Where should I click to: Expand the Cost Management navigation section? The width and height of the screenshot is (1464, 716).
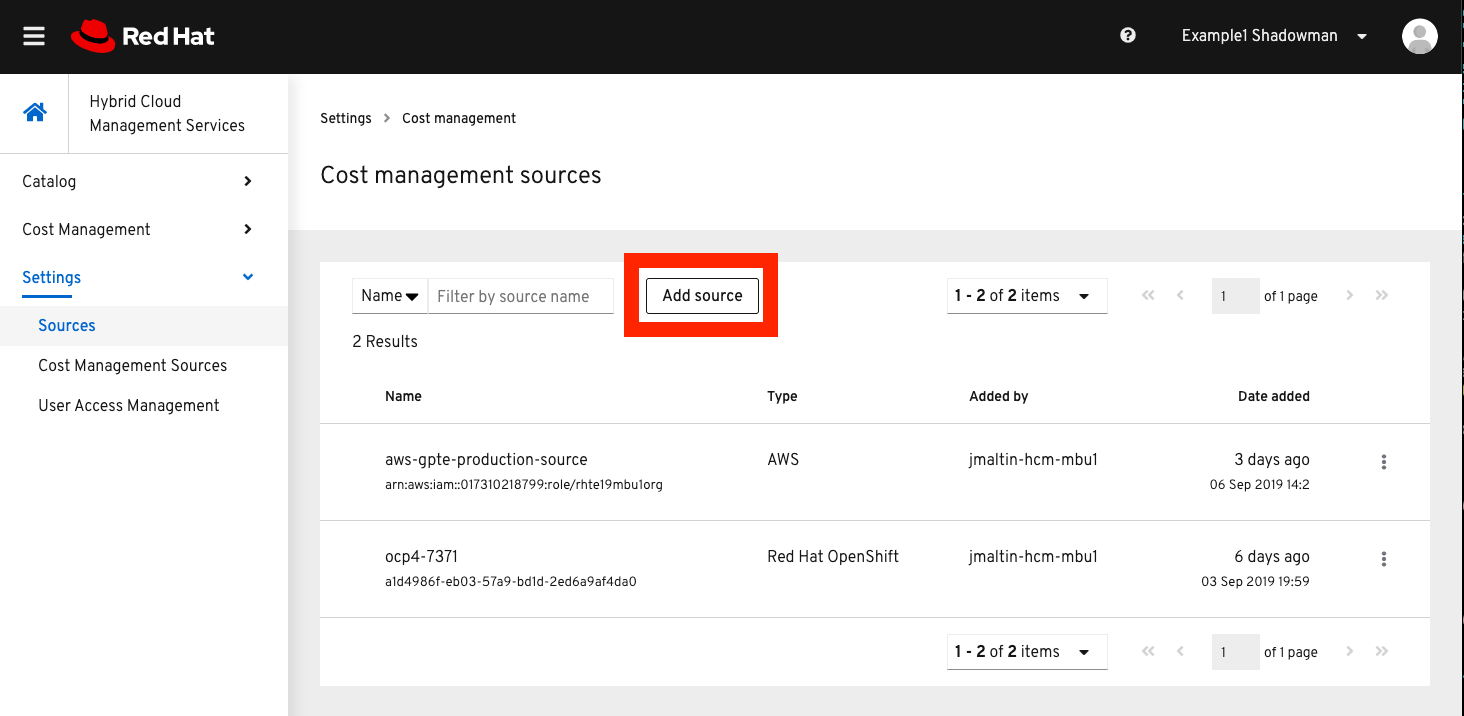(144, 229)
